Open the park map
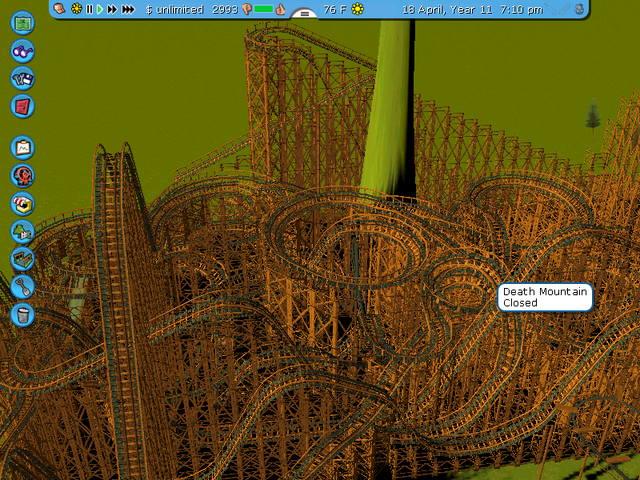The image size is (640, 480). [x=22, y=23]
